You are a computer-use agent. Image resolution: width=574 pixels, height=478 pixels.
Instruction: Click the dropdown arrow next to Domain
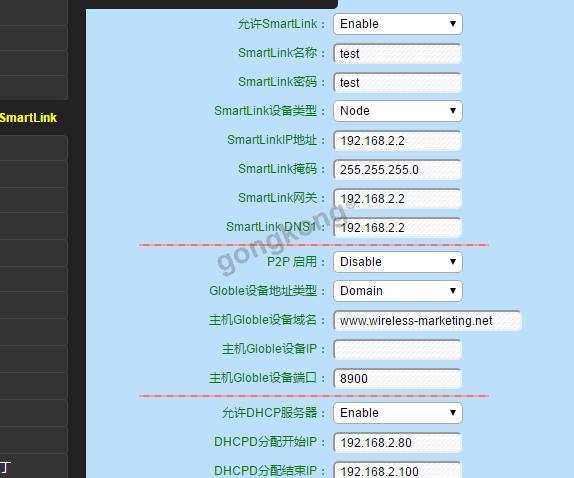tap(453, 291)
